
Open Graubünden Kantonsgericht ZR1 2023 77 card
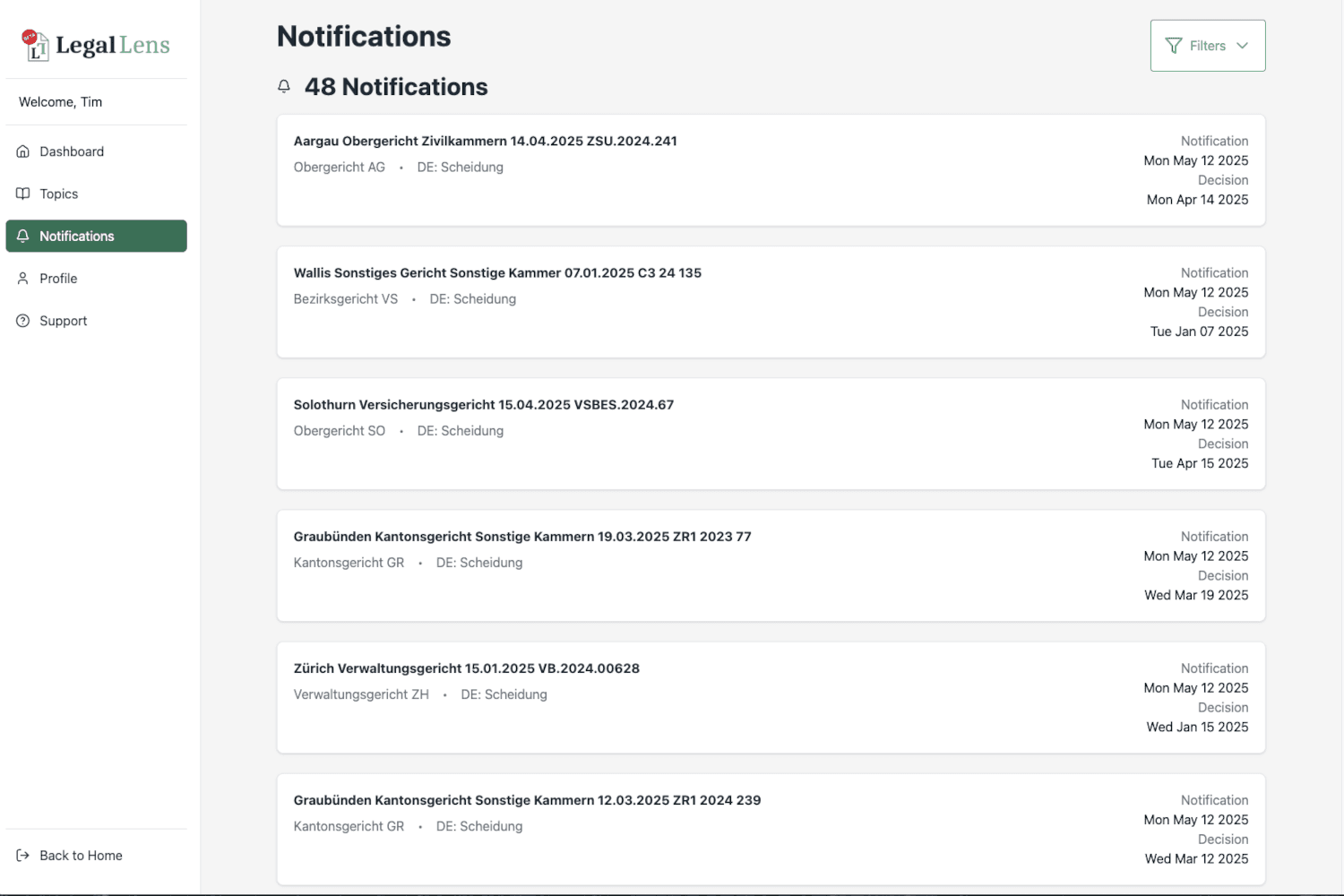(771, 565)
